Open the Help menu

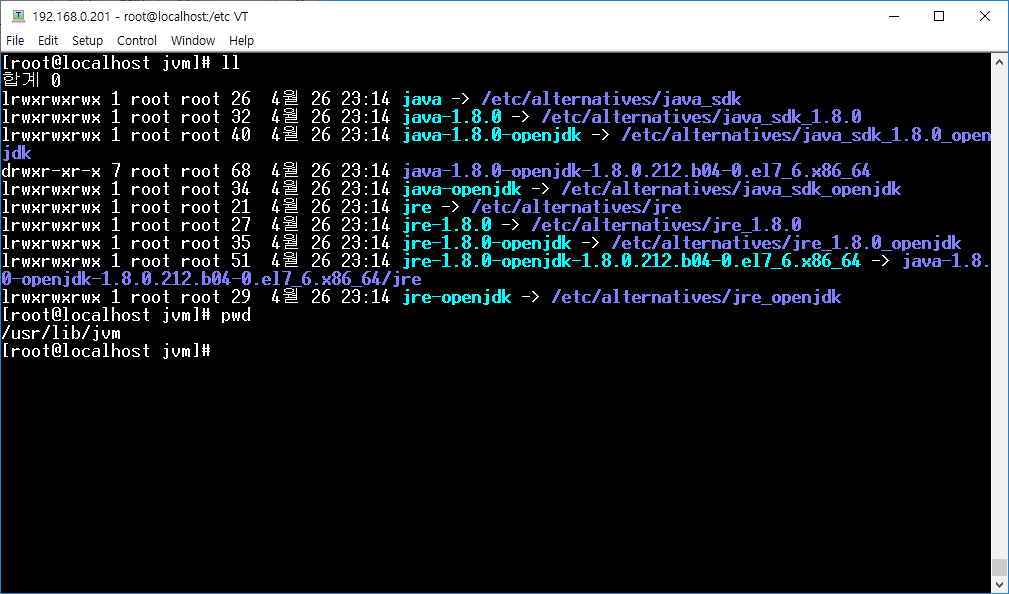tap(241, 41)
